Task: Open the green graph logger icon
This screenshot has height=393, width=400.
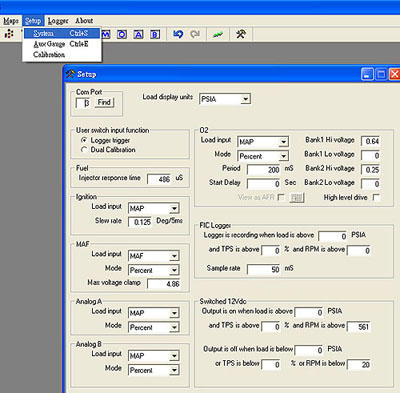Action: pos(218,34)
